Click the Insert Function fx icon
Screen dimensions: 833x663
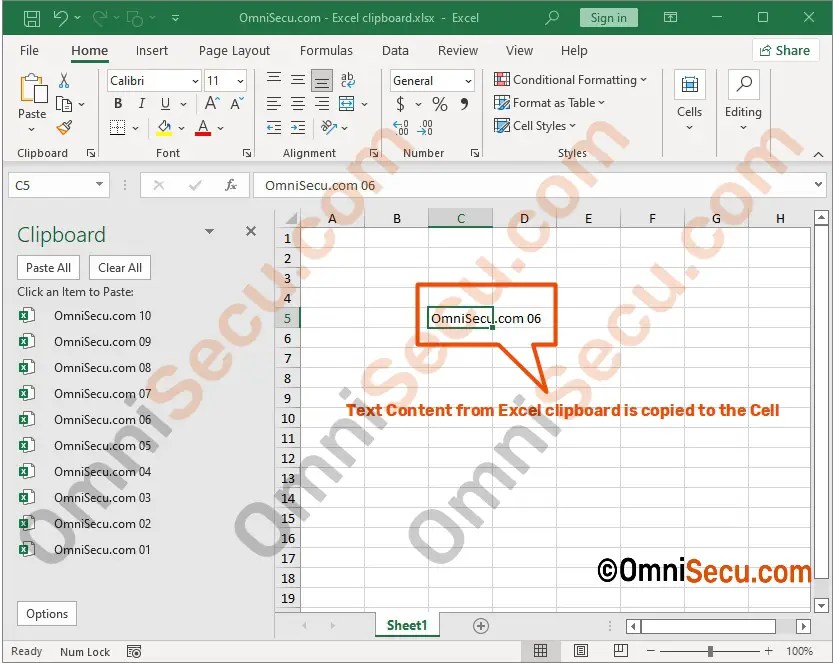pos(231,185)
